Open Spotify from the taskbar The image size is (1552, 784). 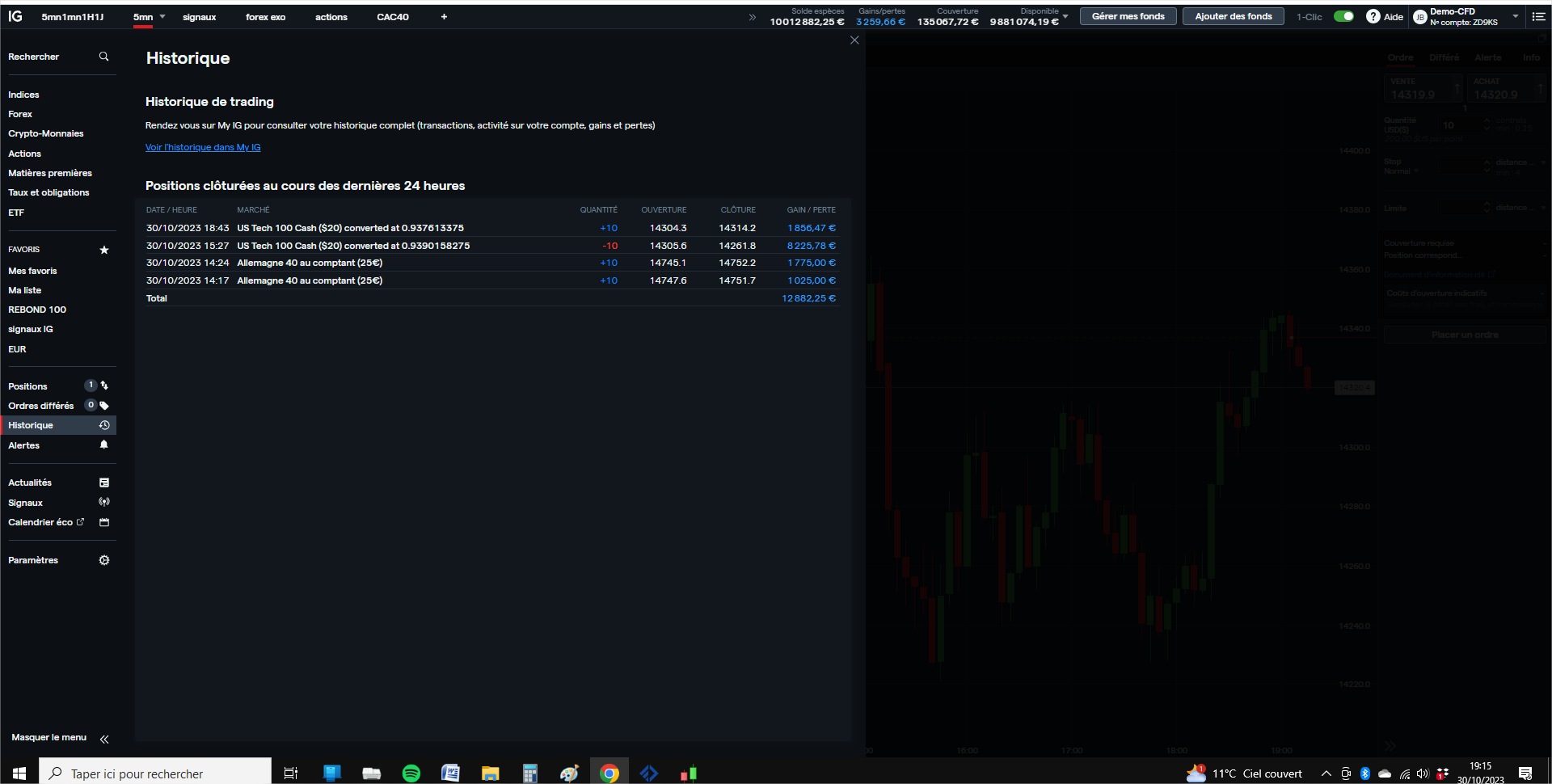click(x=411, y=773)
